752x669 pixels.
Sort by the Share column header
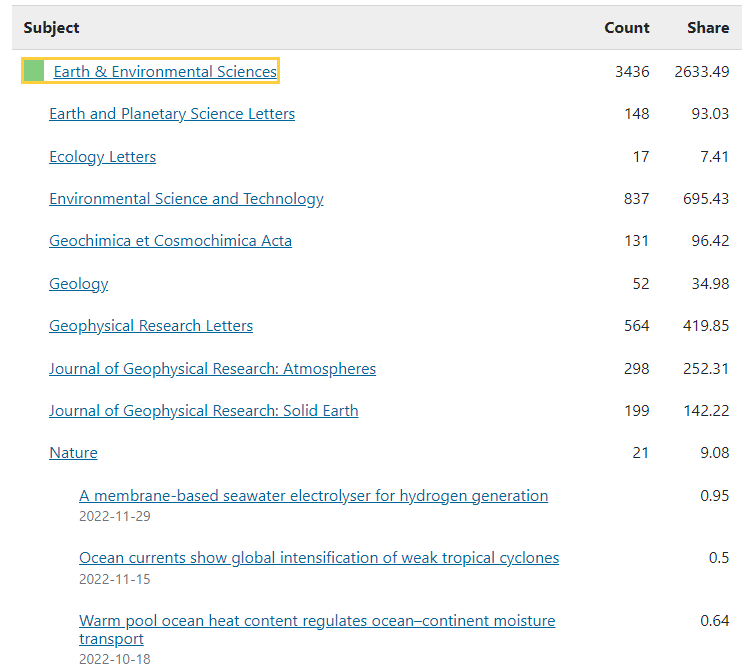[x=708, y=28]
